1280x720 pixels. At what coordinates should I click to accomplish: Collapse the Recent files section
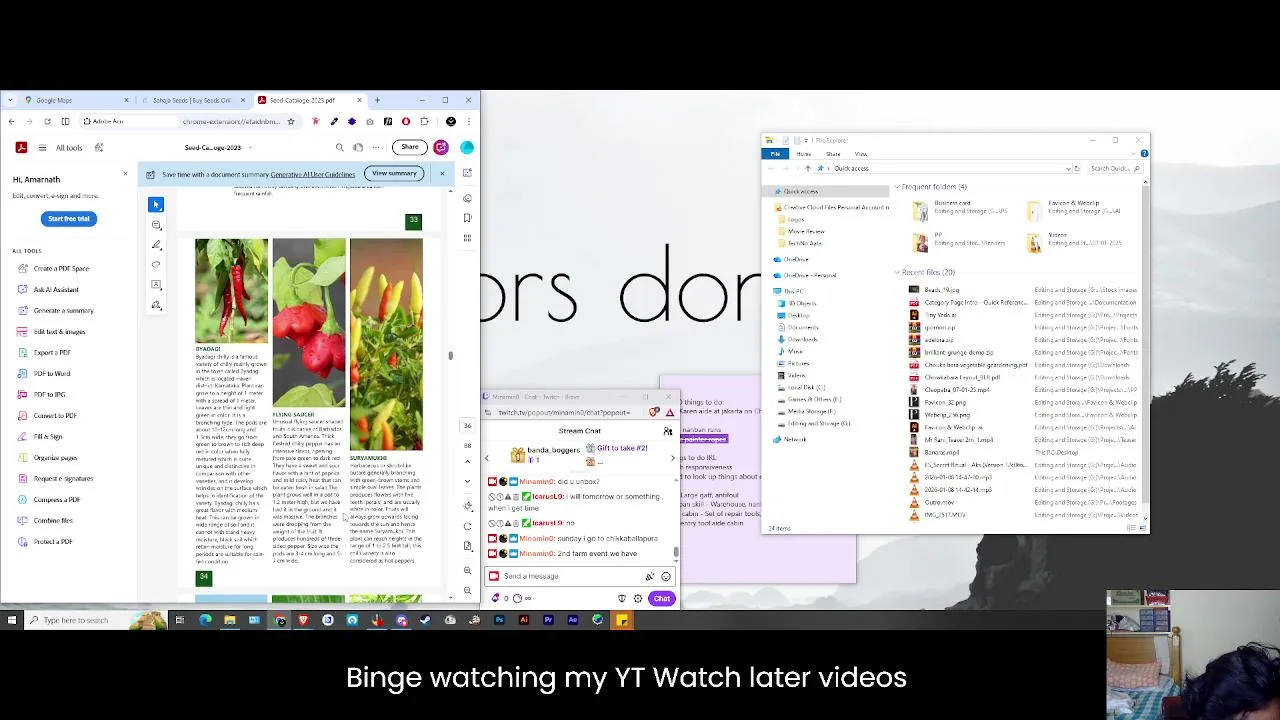pyautogui.click(x=897, y=272)
